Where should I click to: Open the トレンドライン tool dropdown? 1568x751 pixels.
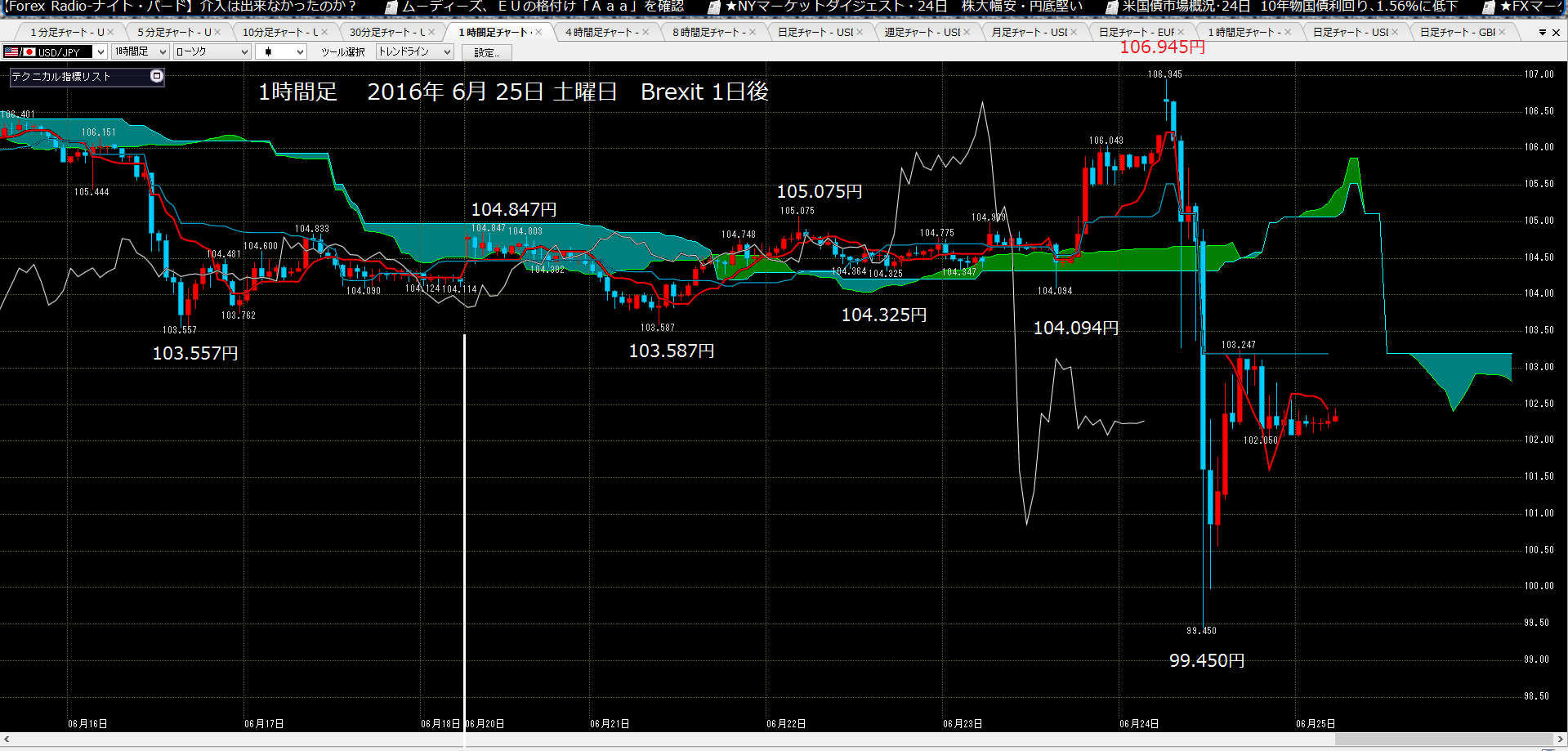pos(447,51)
